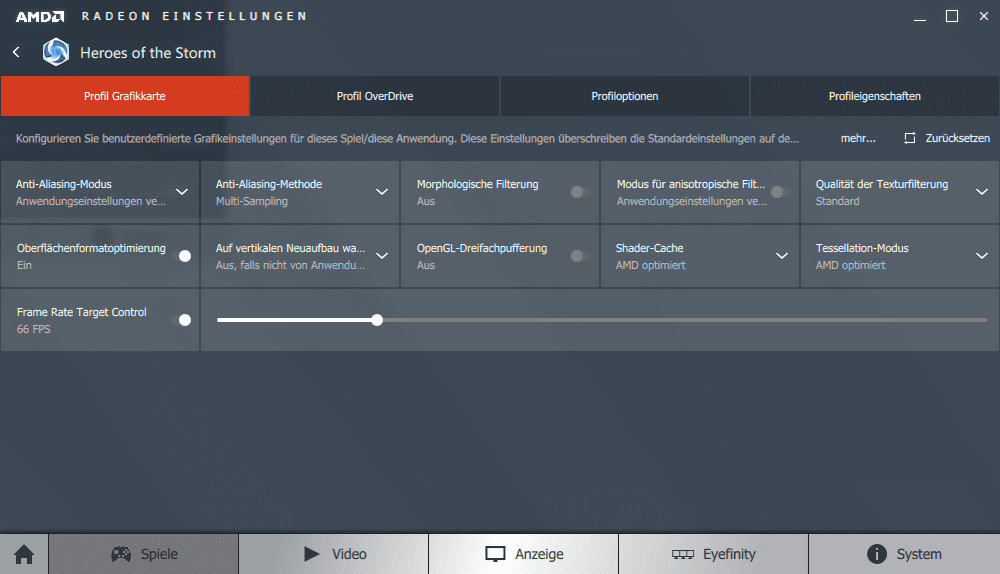Click the unfilled Frame Rate slider track
This screenshot has width=1000, height=574.
[x=684, y=320]
